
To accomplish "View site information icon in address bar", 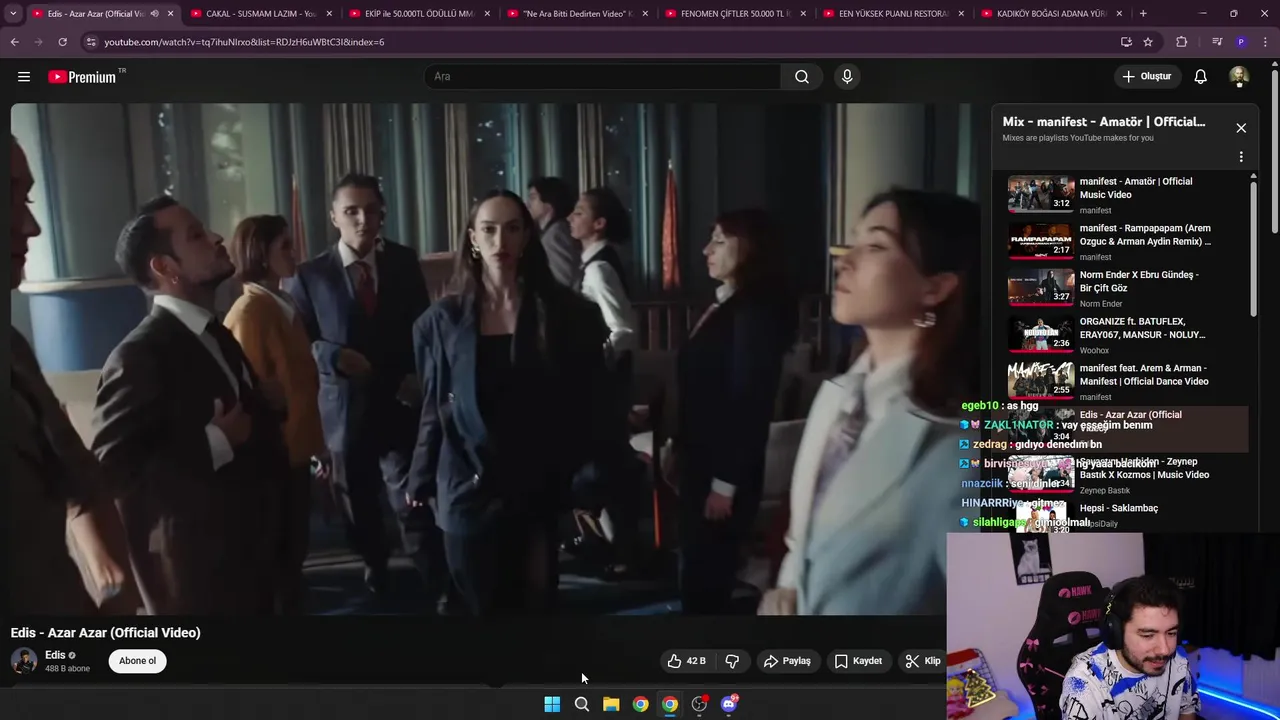I will 91,42.
